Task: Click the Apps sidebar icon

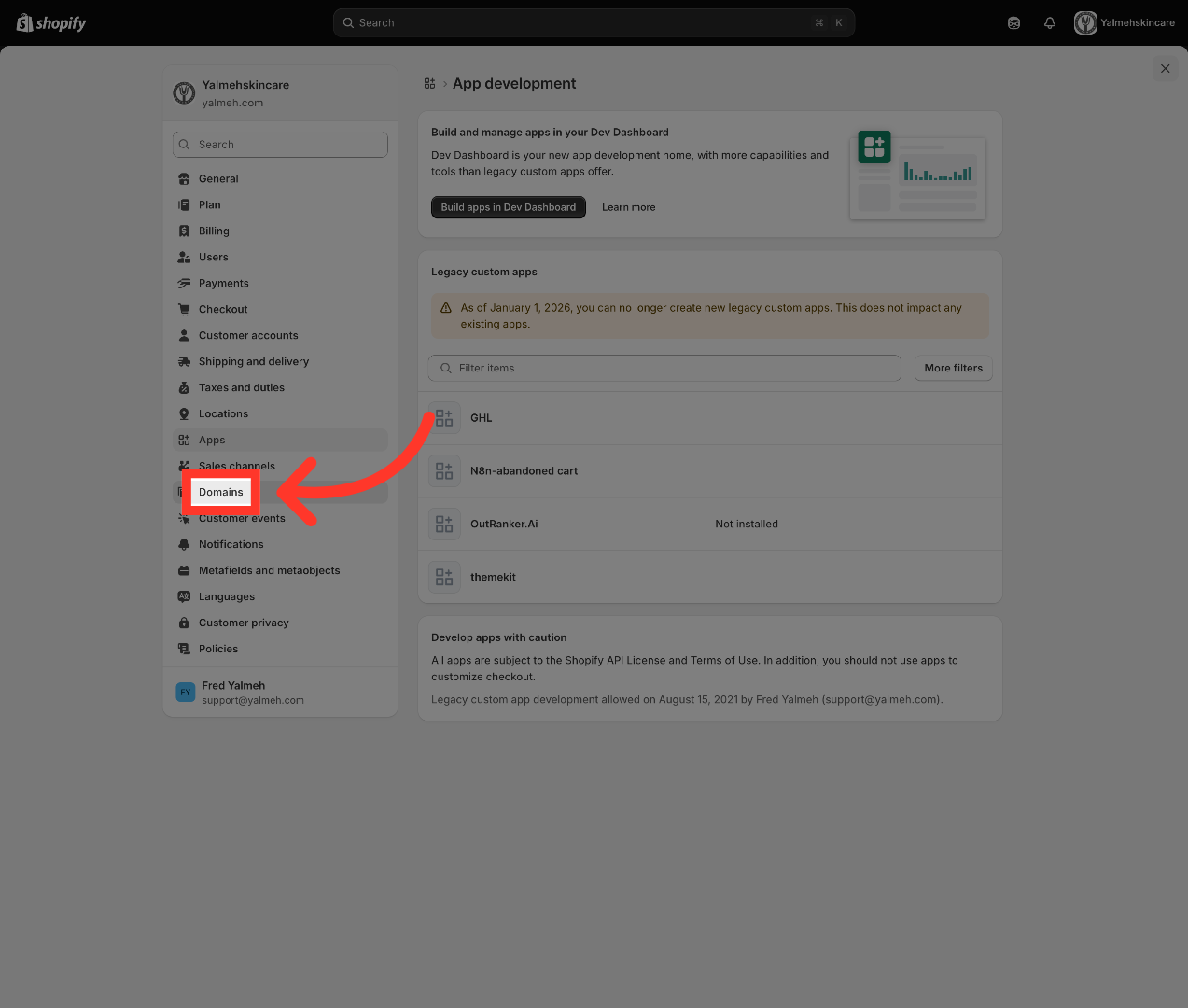Action: pos(184,440)
